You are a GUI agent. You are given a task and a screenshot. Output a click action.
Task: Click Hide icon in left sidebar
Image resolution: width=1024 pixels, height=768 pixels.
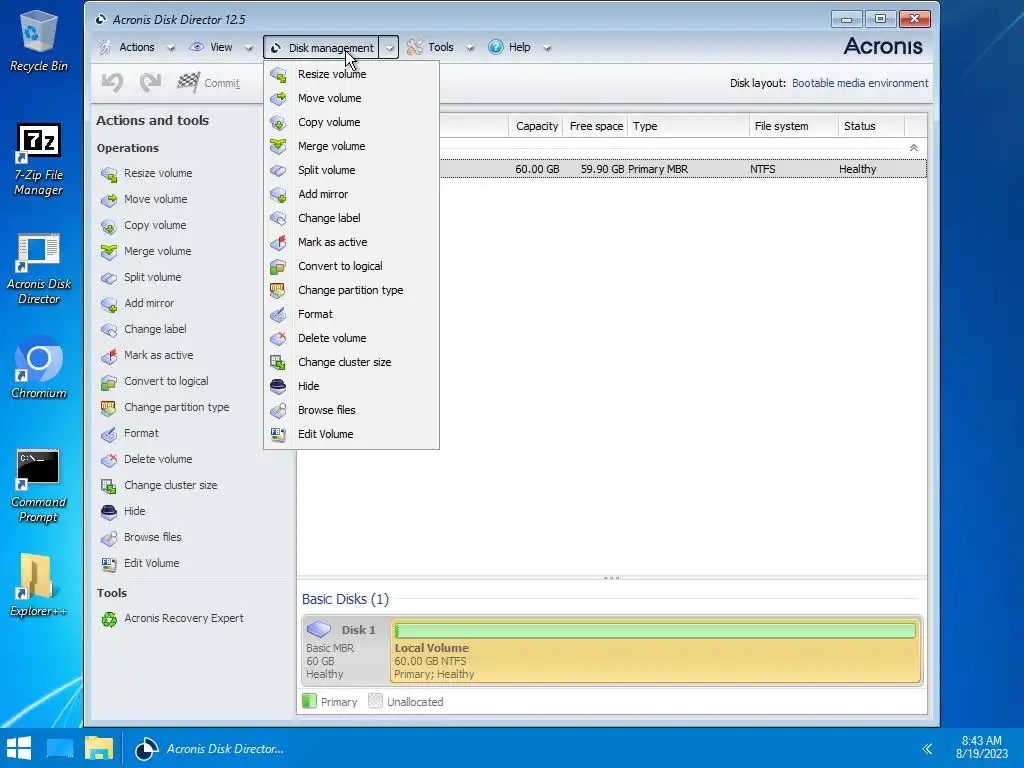pos(108,512)
